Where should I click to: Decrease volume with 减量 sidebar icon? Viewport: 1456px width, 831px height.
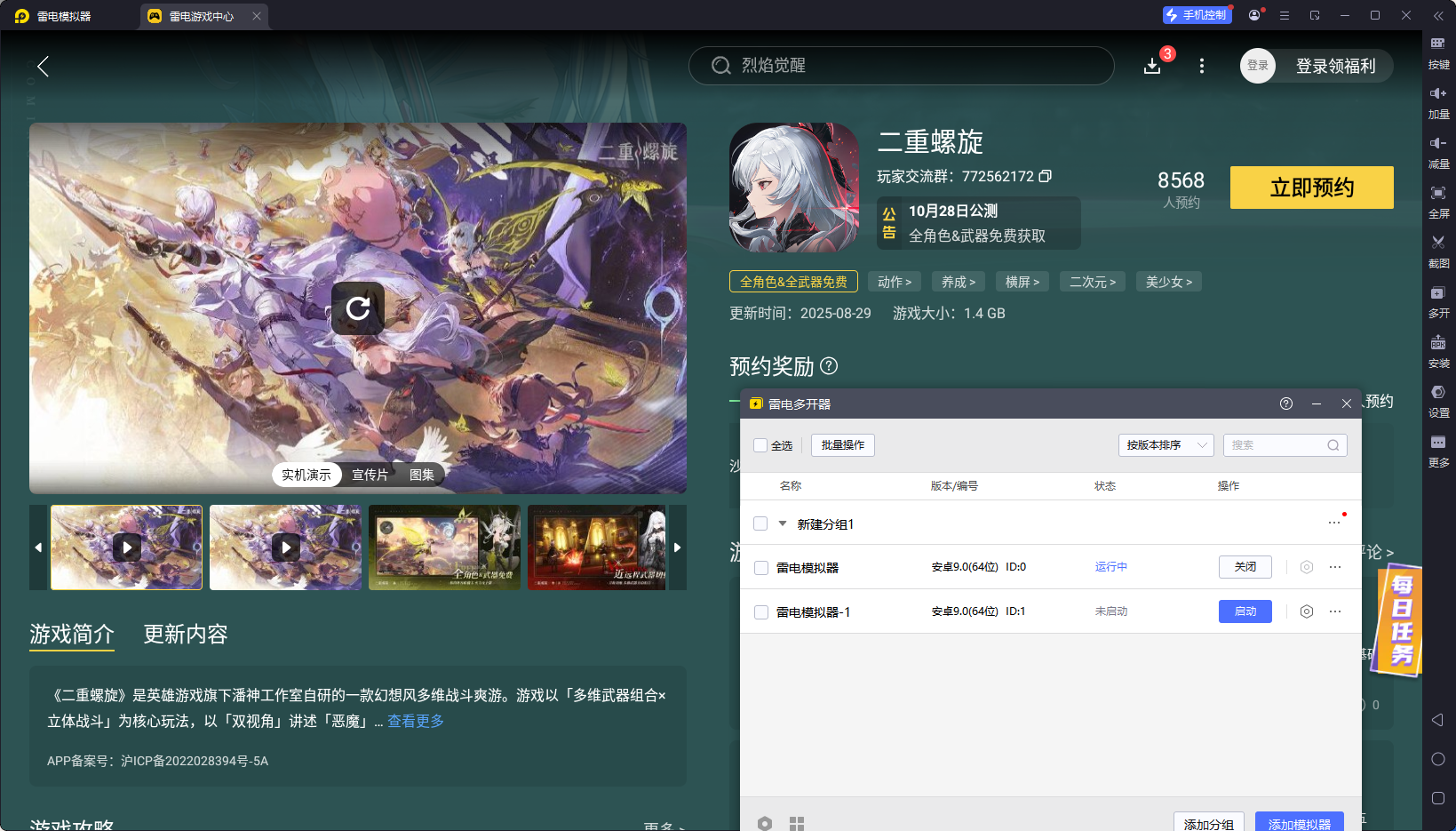(x=1438, y=153)
